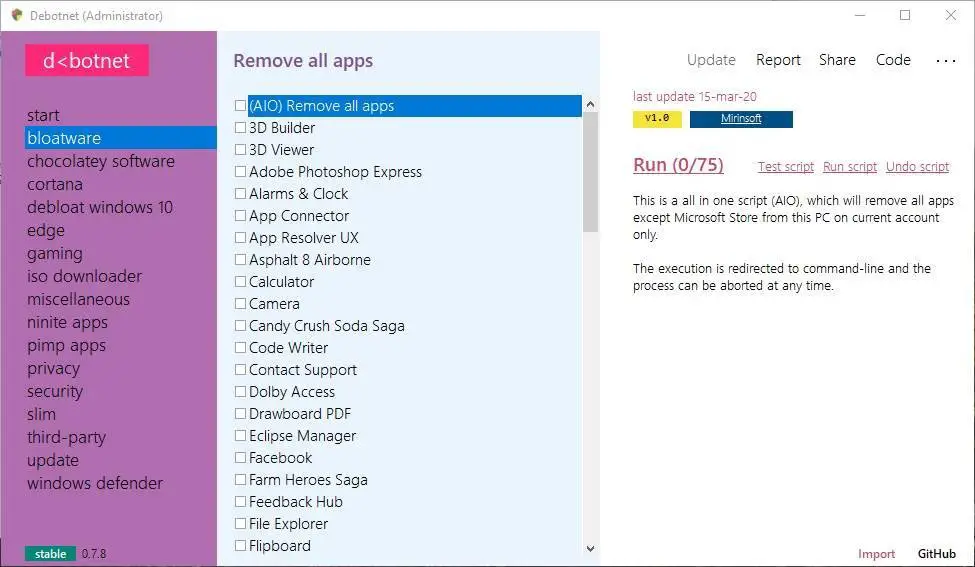Click the Debotnet shield icon in title bar

(x=16, y=15)
